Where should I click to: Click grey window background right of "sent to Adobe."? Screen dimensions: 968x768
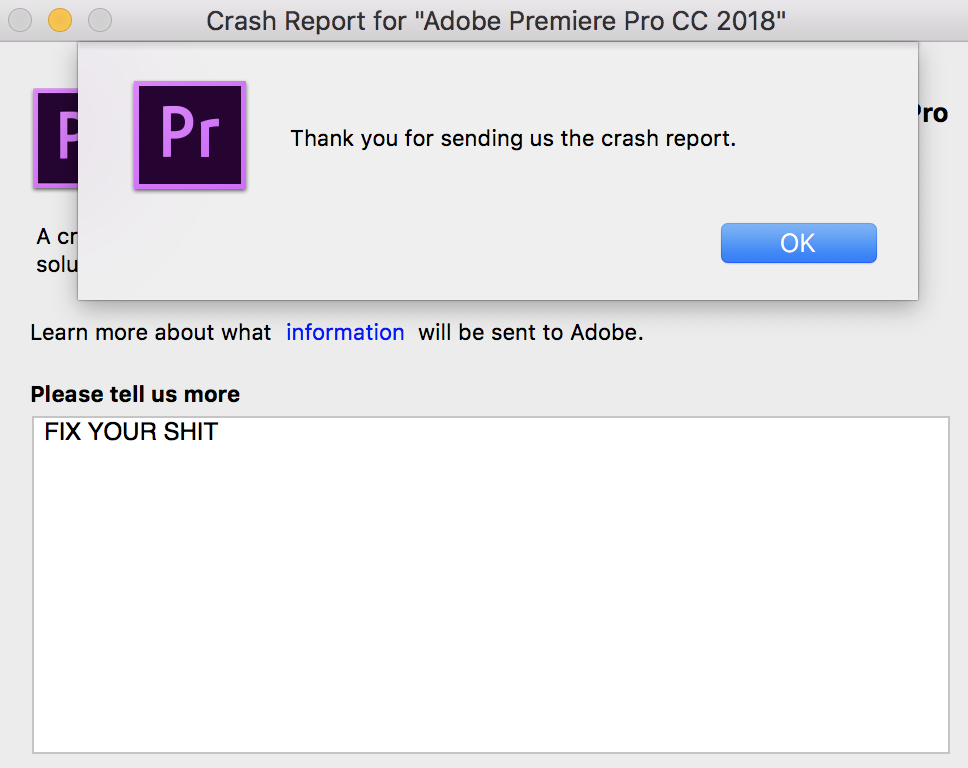(800, 332)
